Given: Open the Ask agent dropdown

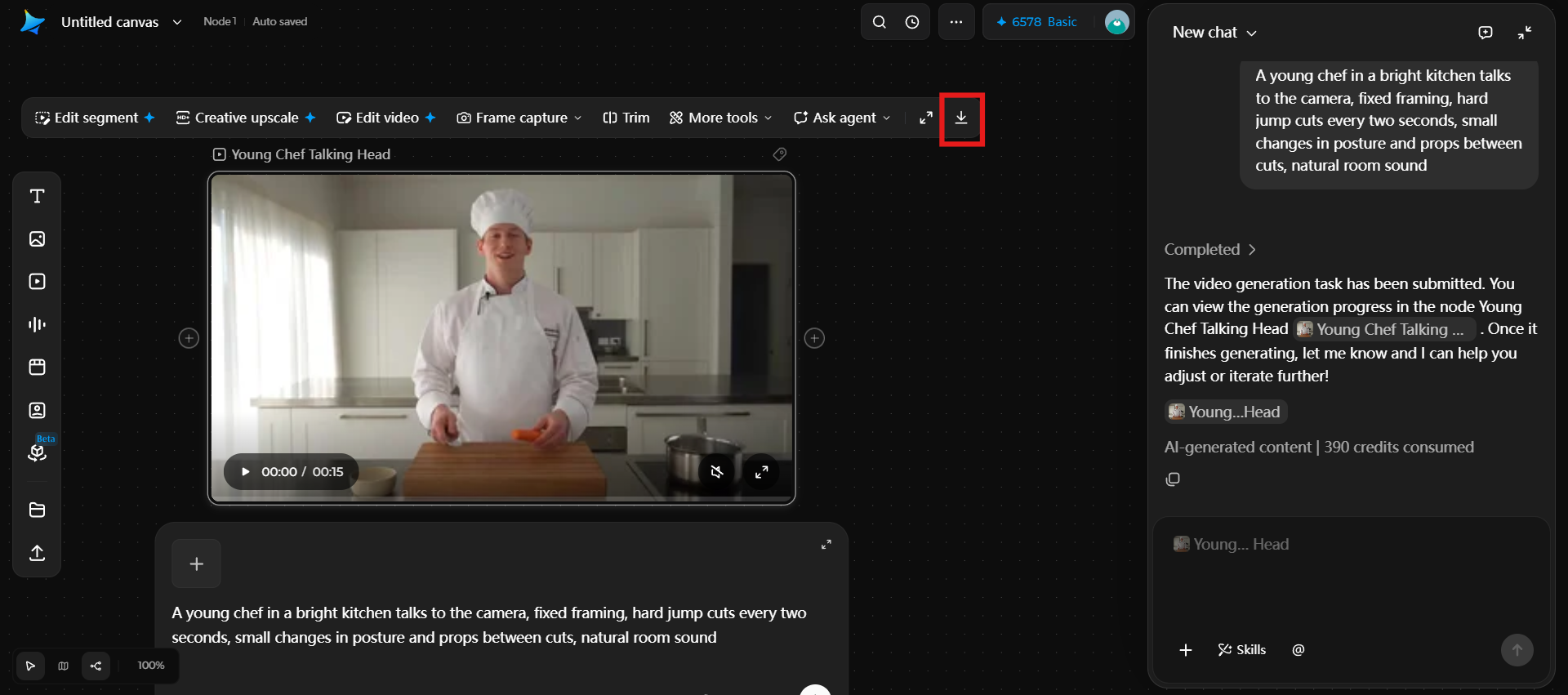Looking at the screenshot, I should pyautogui.click(x=842, y=118).
